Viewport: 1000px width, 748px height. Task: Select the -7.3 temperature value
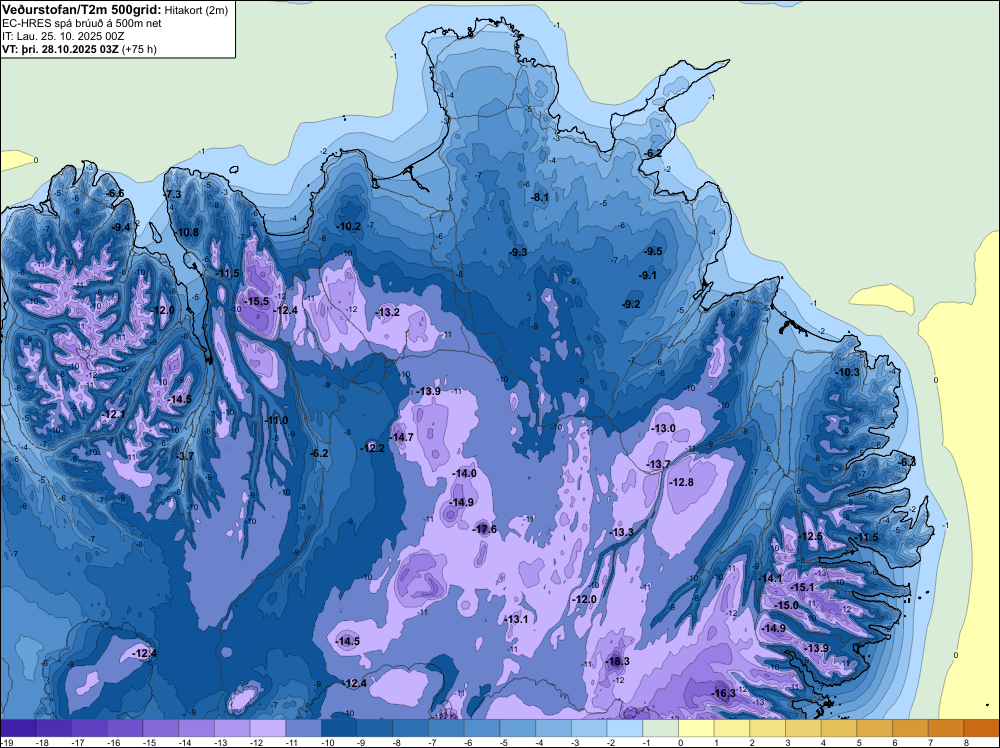tap(173, 194)
